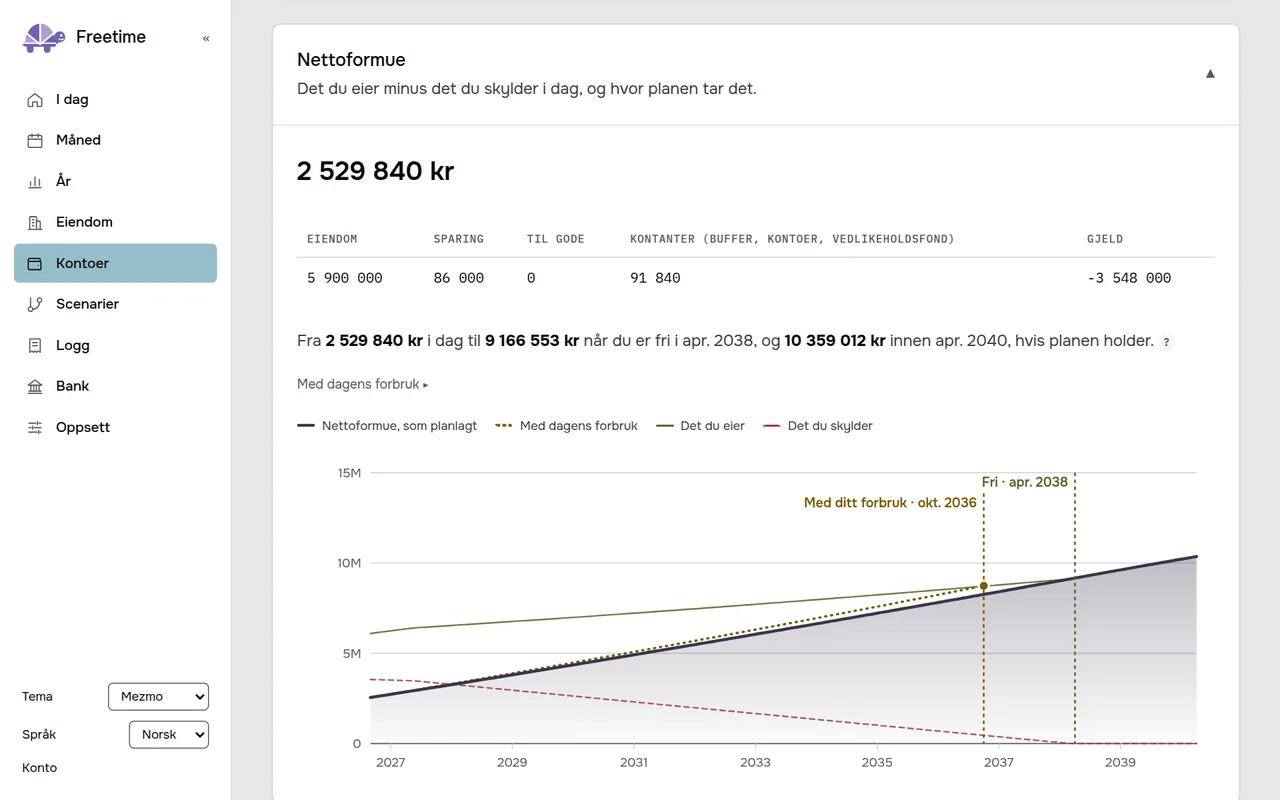The image size is (1280, 800).
Task: Expand the Med dagens forbruk details
Action: [362, 385]
